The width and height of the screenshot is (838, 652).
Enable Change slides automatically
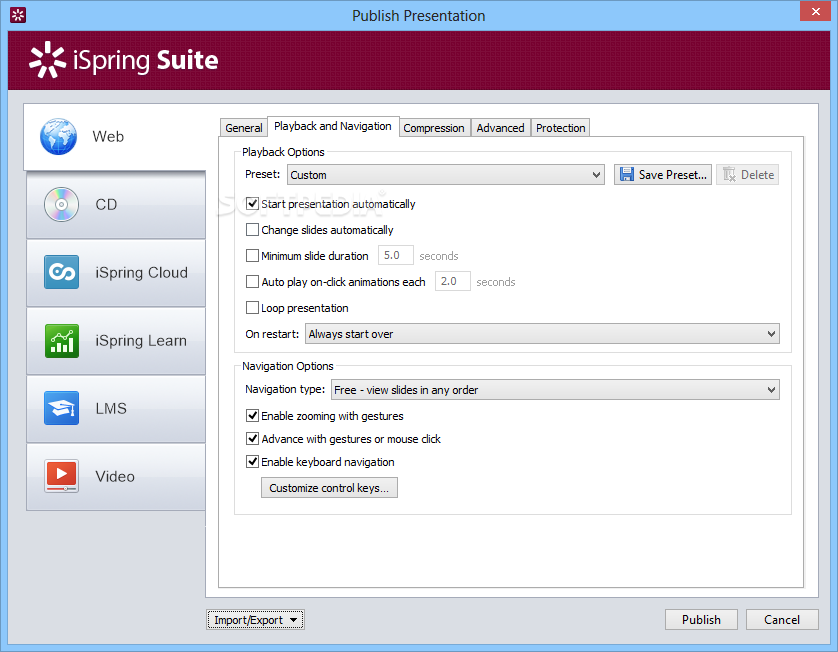[x=252, y=230]
